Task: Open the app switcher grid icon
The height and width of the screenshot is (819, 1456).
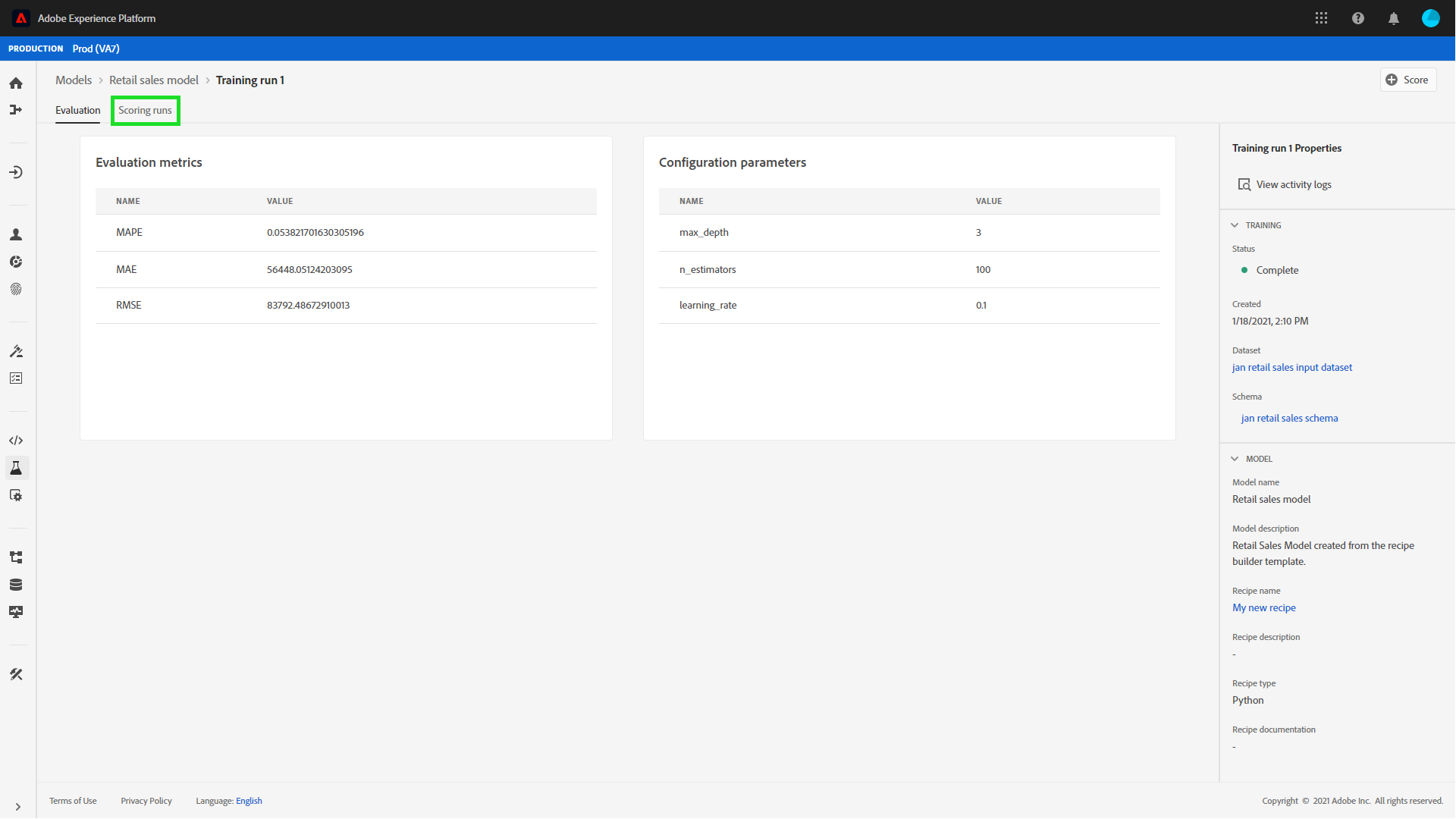Action: (x=1321, y=18)
